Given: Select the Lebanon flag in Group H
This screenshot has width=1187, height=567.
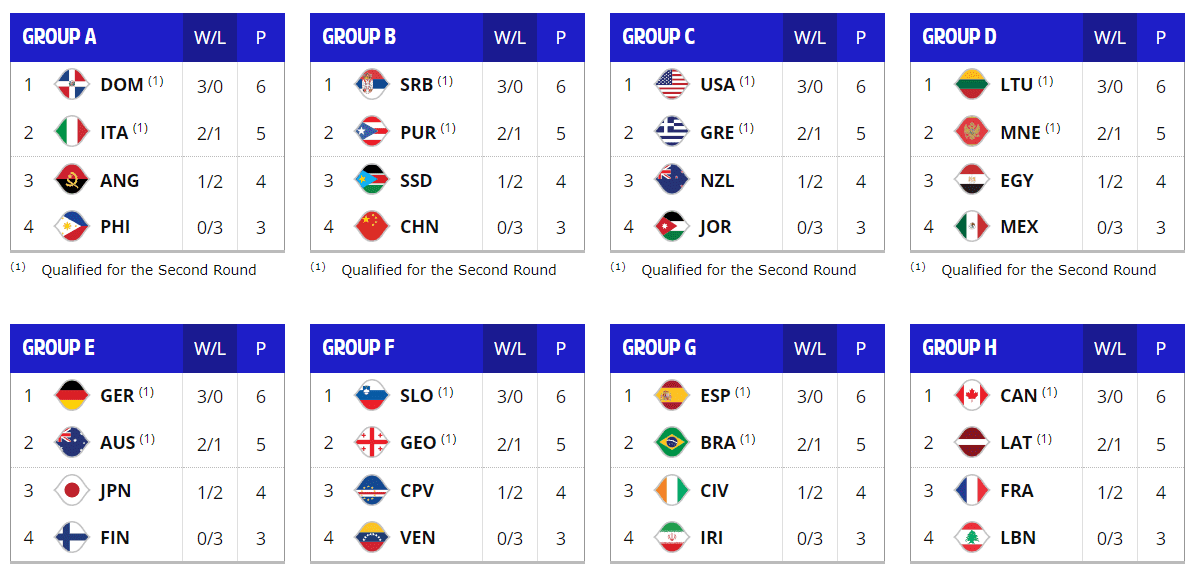Looking at the screenshot, I should point(972,537).
